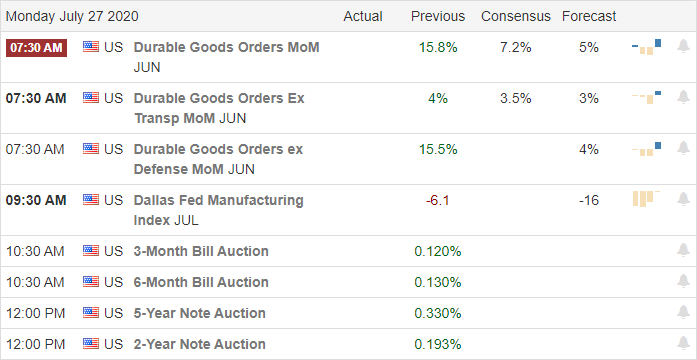Open Durable Goods Orders MoM link
Viewport: 697px width, 360px height.
226,47
